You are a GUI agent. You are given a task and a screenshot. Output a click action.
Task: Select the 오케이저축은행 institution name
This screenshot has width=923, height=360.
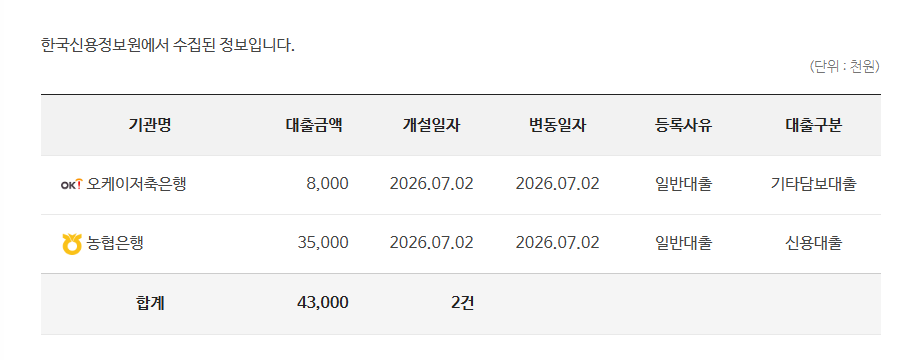(x=136, y=184)
